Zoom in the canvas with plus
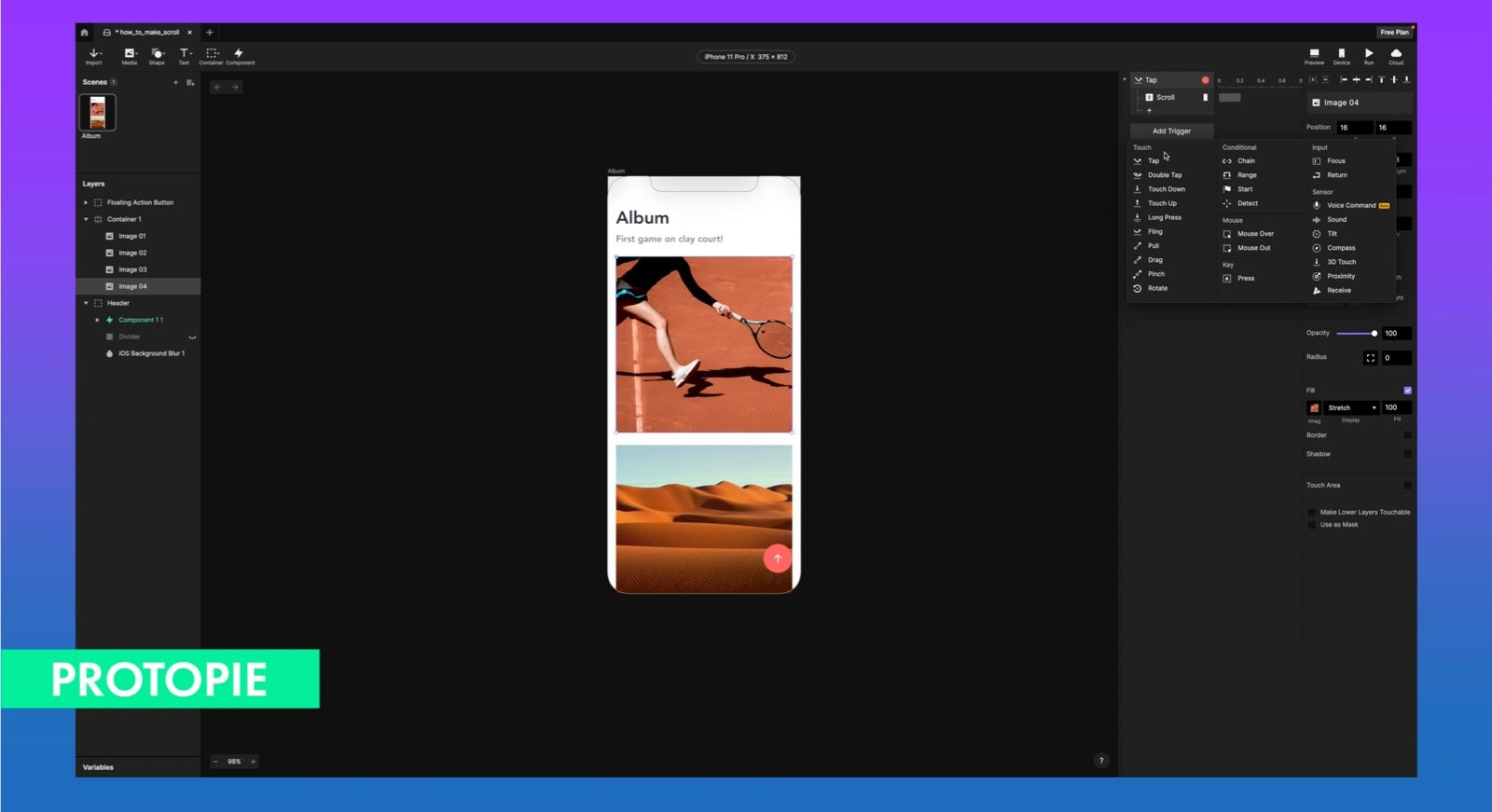The image size is (1492, 812). (x=253, y=762)
